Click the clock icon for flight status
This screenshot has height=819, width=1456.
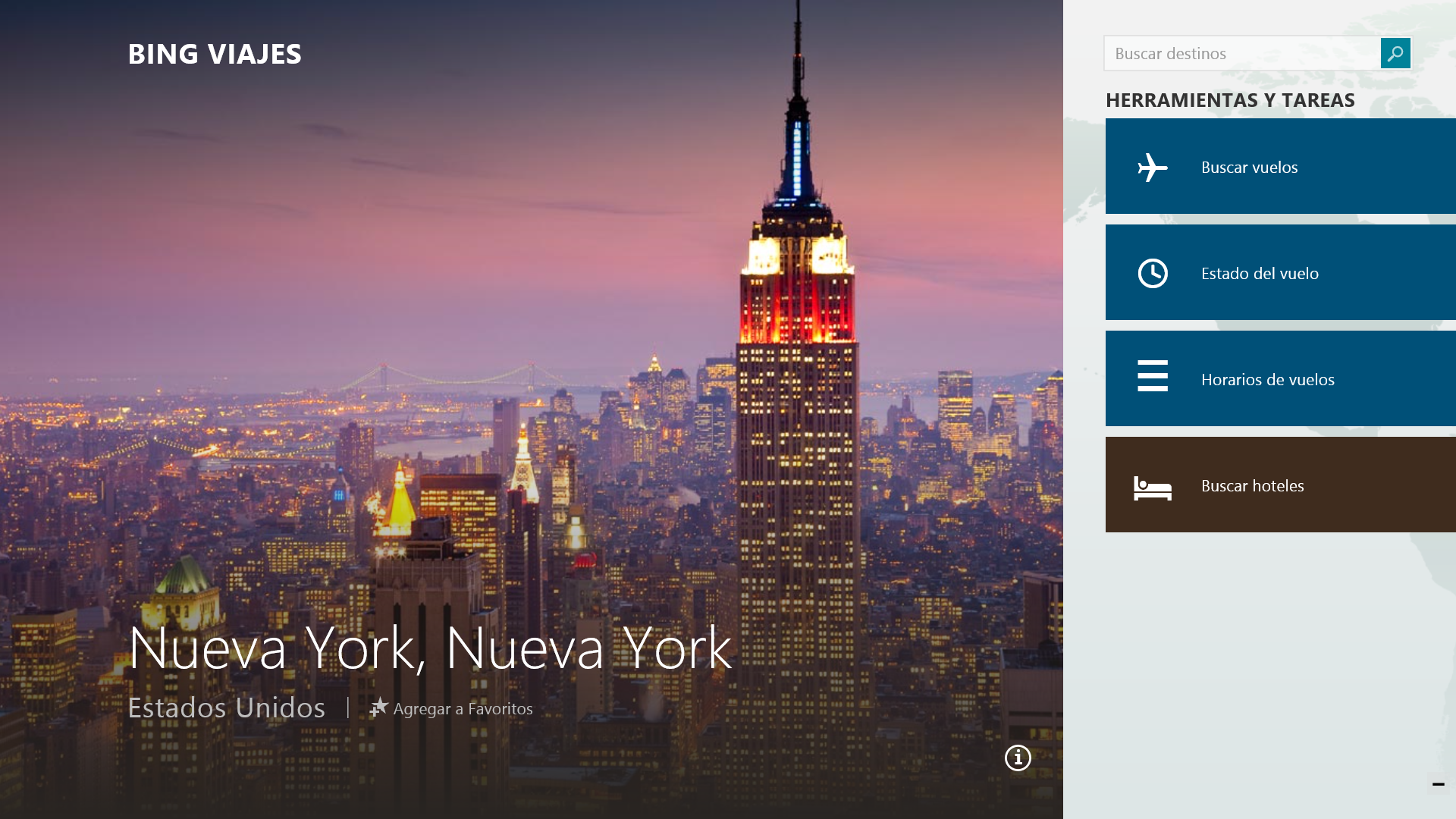tap(1153, 273)
